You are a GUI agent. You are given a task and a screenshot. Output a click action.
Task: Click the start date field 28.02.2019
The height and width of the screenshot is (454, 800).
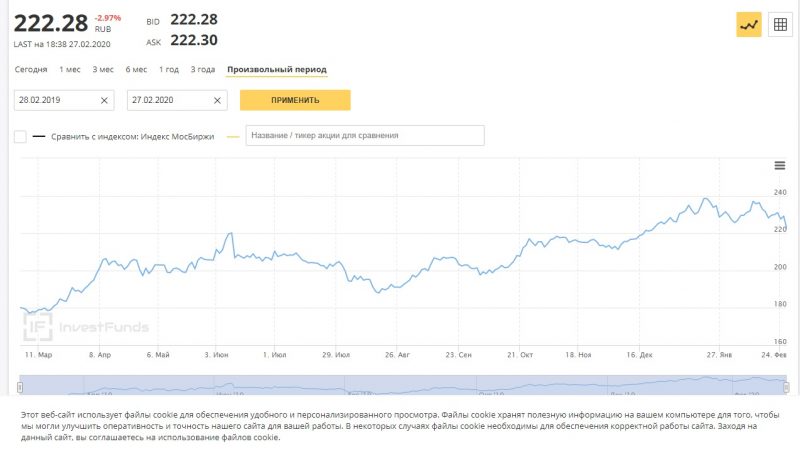click(x=55, y=100)
